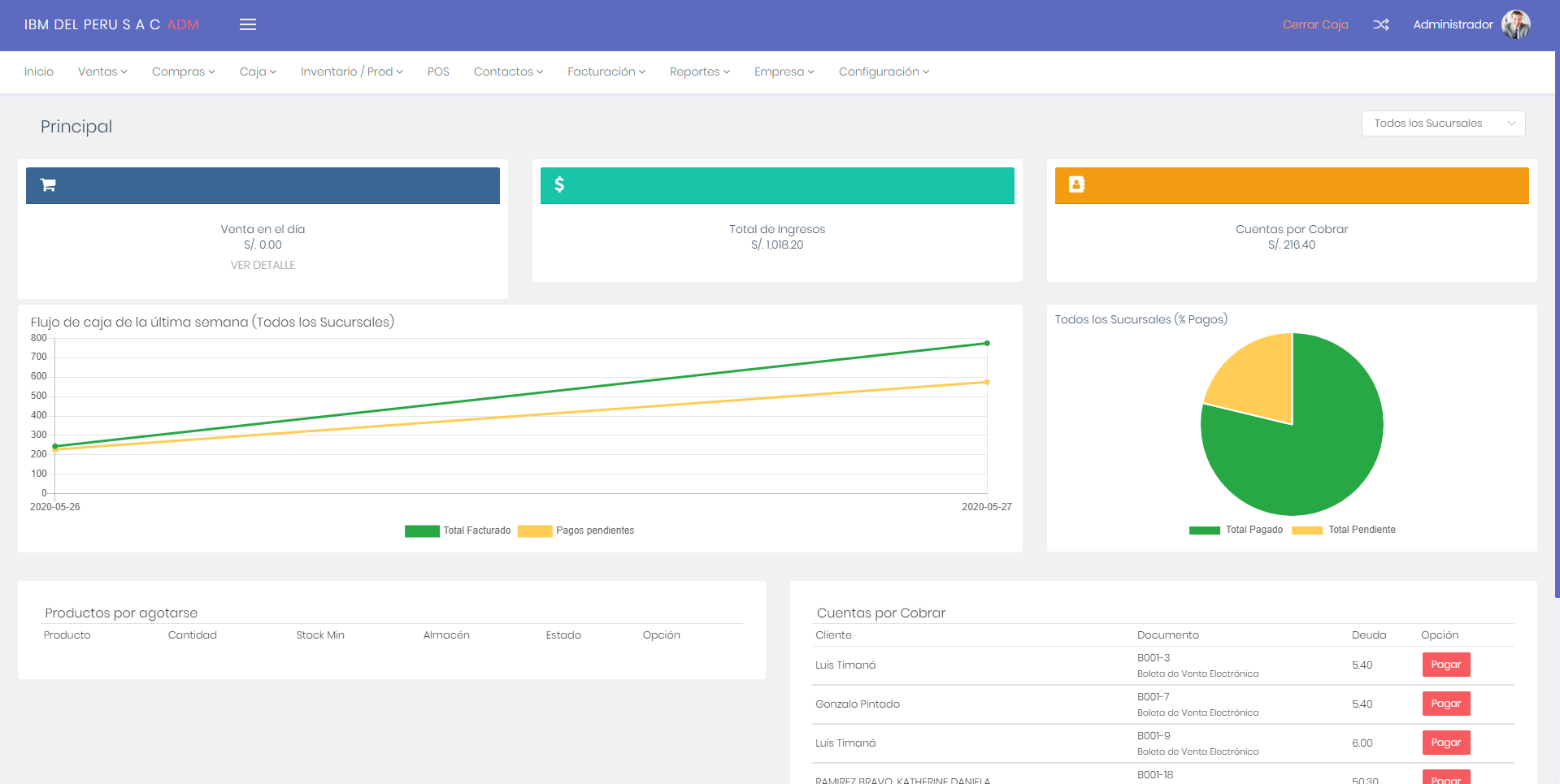Click the shopping cart icon on blue card
The image size is (1560, 784).
pyautogui.click(x=48, y=185)
